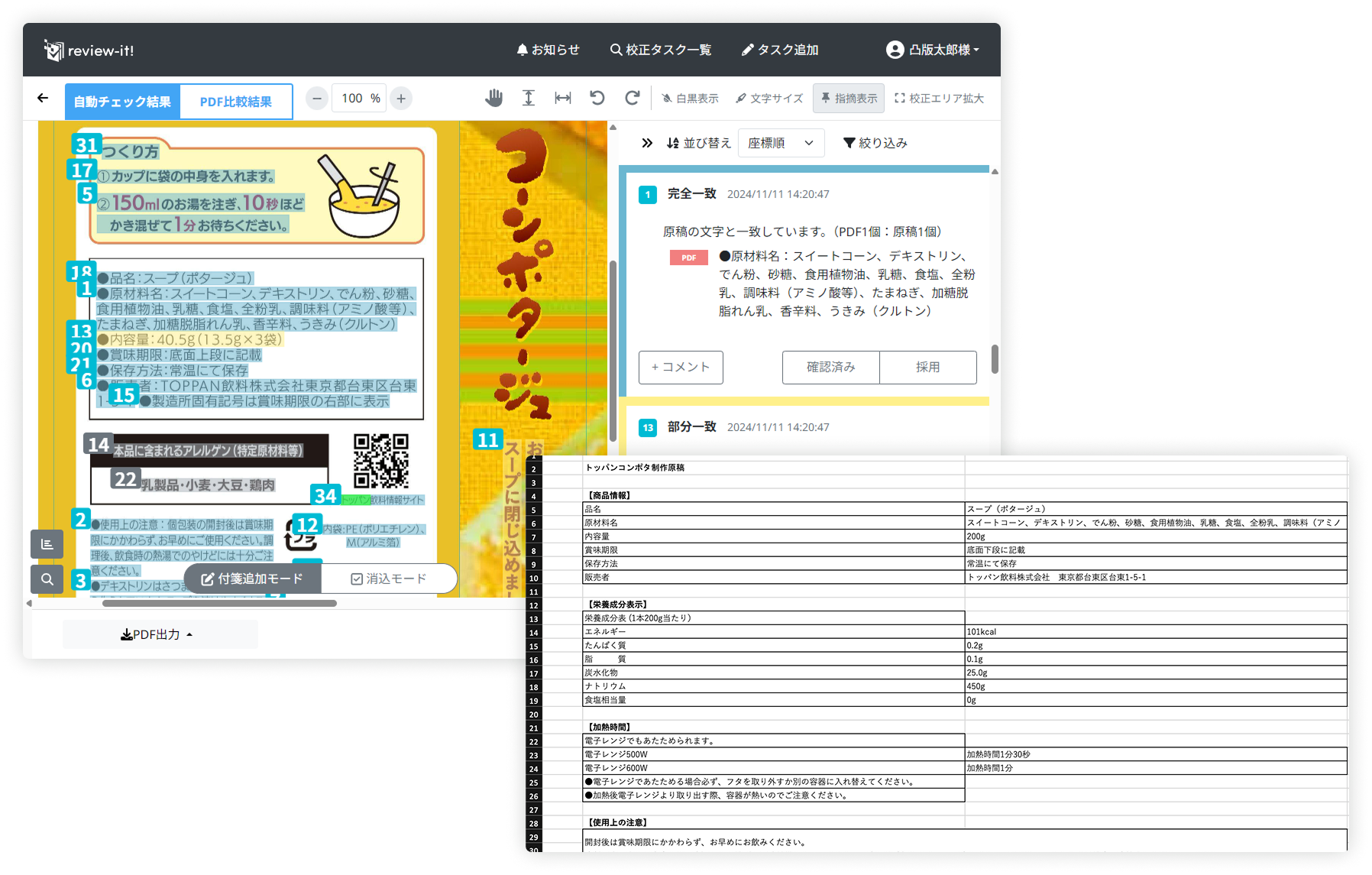This screenshot has height=875, width=1372.
Task: Toggle 白黒表示 monochrome display
Action: 690,99
